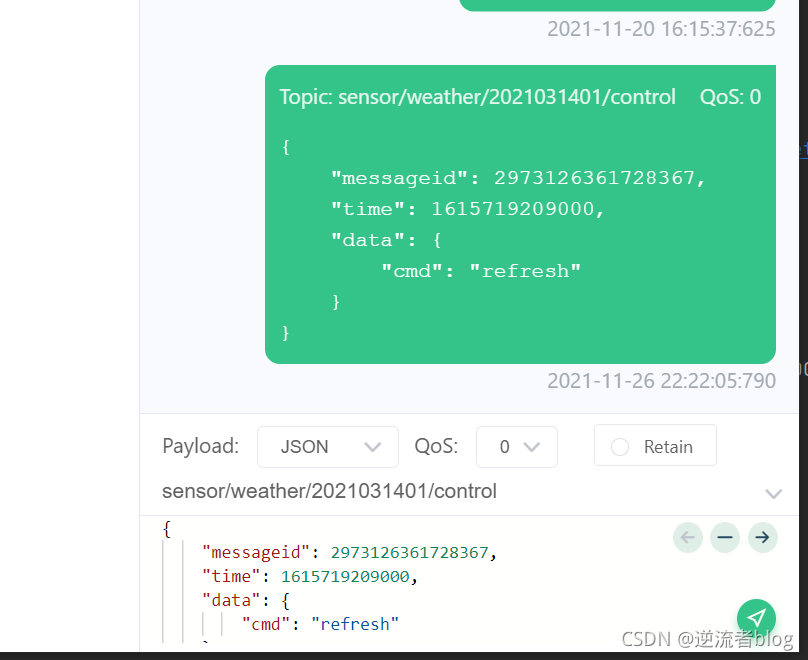Open the Payload format JSON dropdown

pyautogui.click(x=327, y=447)
